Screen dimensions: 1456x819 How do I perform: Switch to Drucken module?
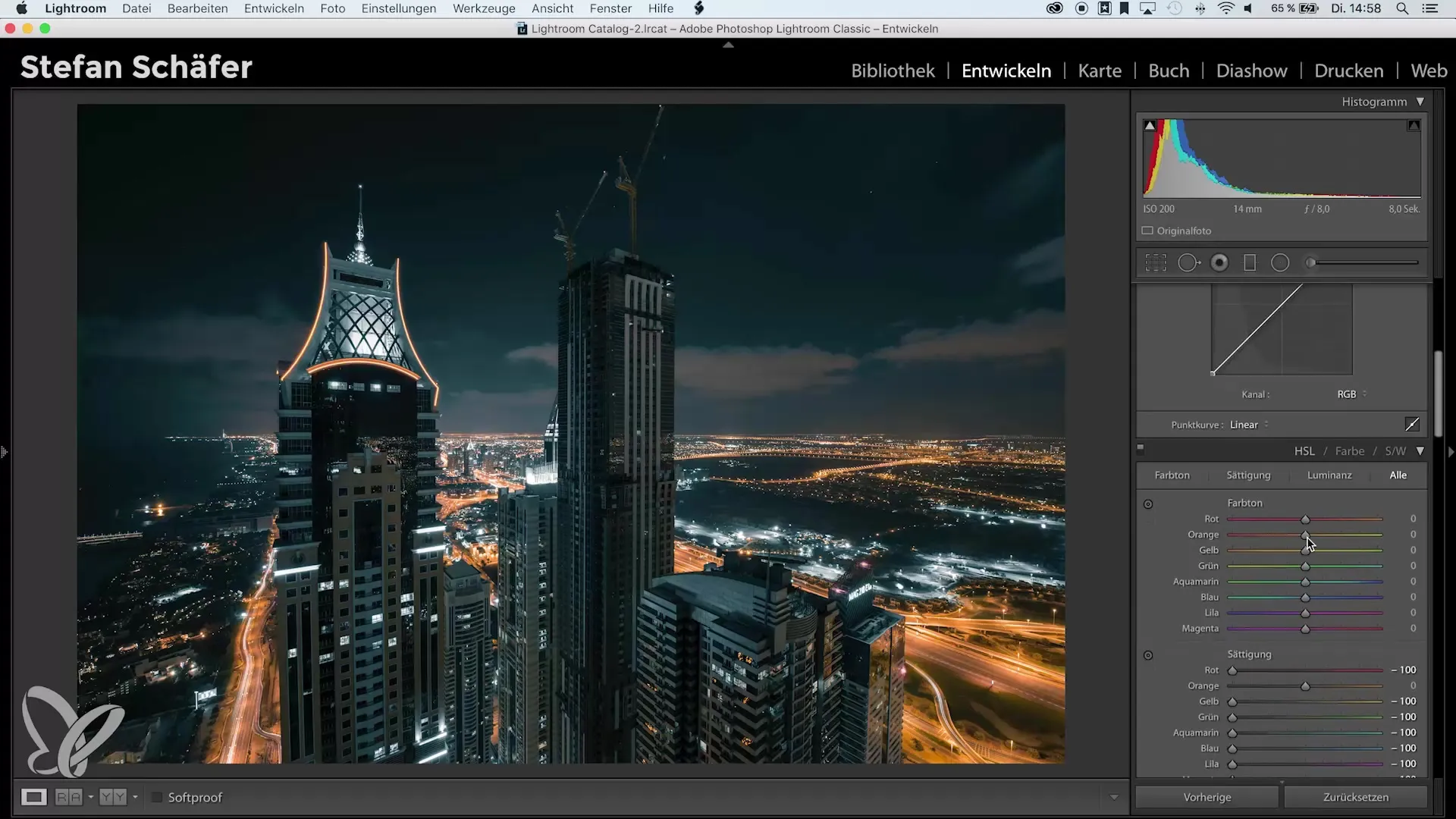point(1348,71)
